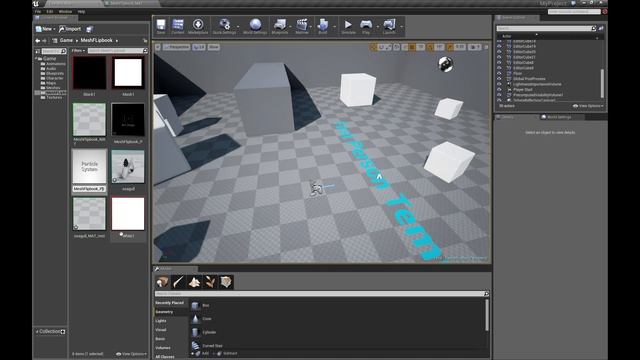Open the Window menu
The height and width of the screenshot is (360, 640).
pos(65,12)
